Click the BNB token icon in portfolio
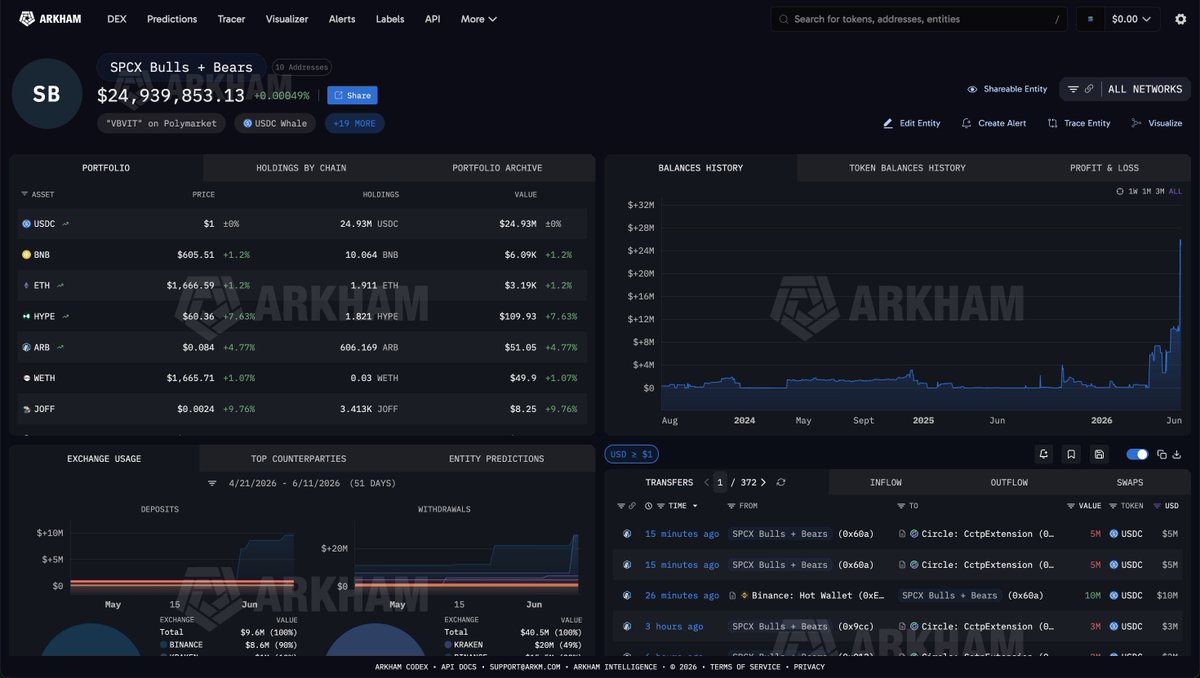 27,255
